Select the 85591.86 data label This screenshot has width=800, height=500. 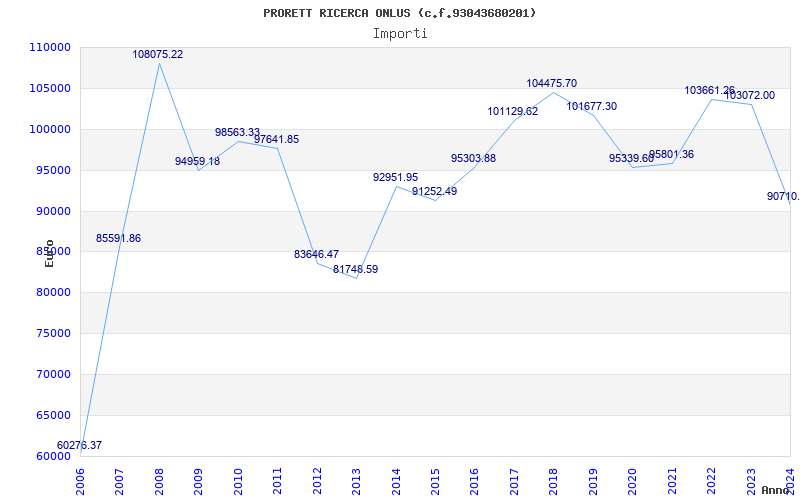pyautogui.click(x=118, y=238)
